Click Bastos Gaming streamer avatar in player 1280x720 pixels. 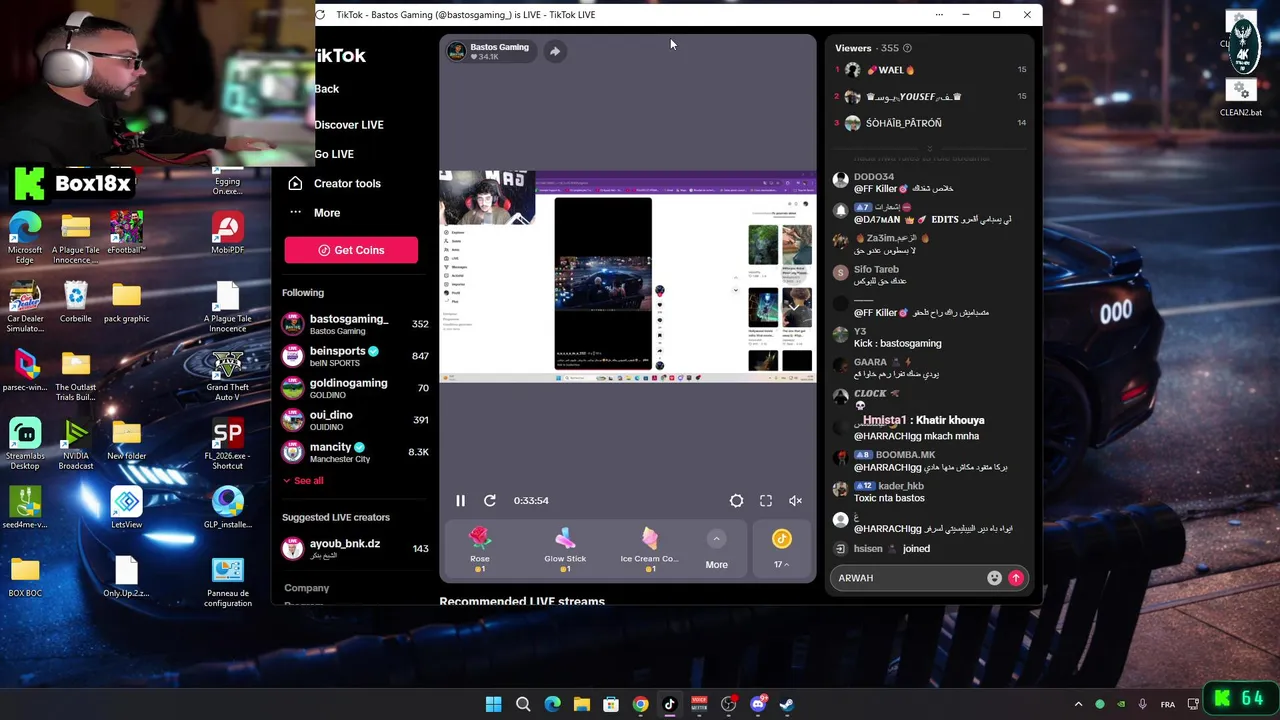[x=457, y=51]
